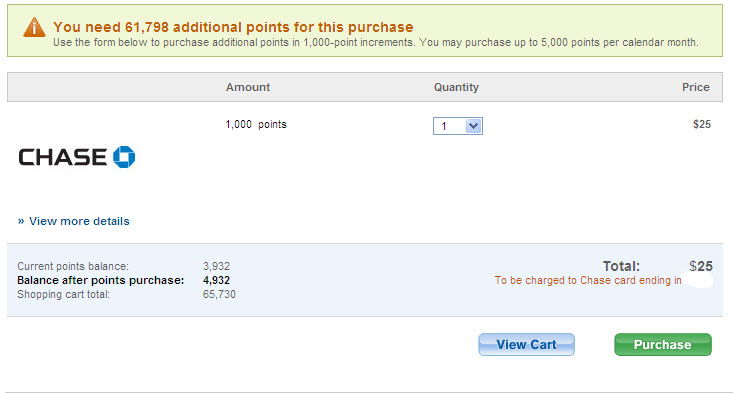Click the 1,000 points amount text

[x=256, y=124]
